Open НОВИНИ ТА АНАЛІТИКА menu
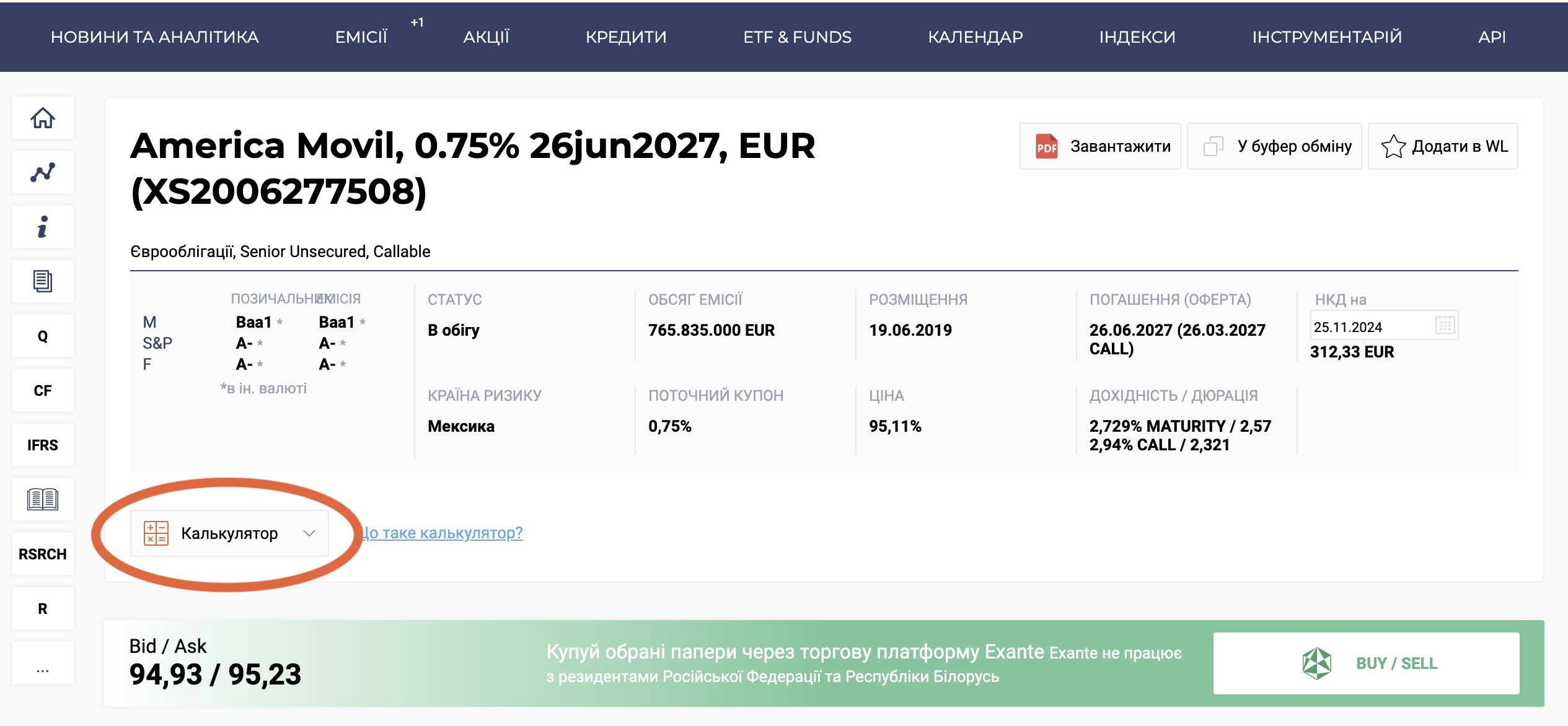The height and width of the screenshot is (726, 1568). 155,37
